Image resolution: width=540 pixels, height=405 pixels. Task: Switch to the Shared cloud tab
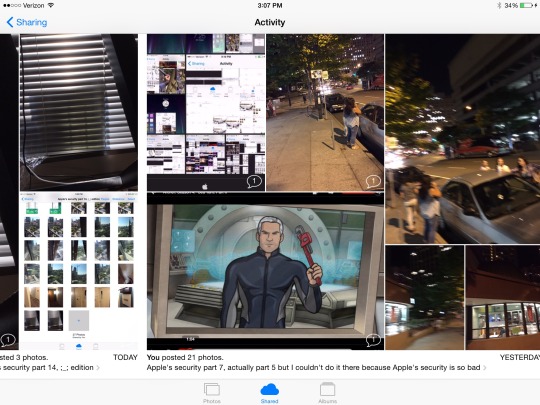(x=270, y=393)
